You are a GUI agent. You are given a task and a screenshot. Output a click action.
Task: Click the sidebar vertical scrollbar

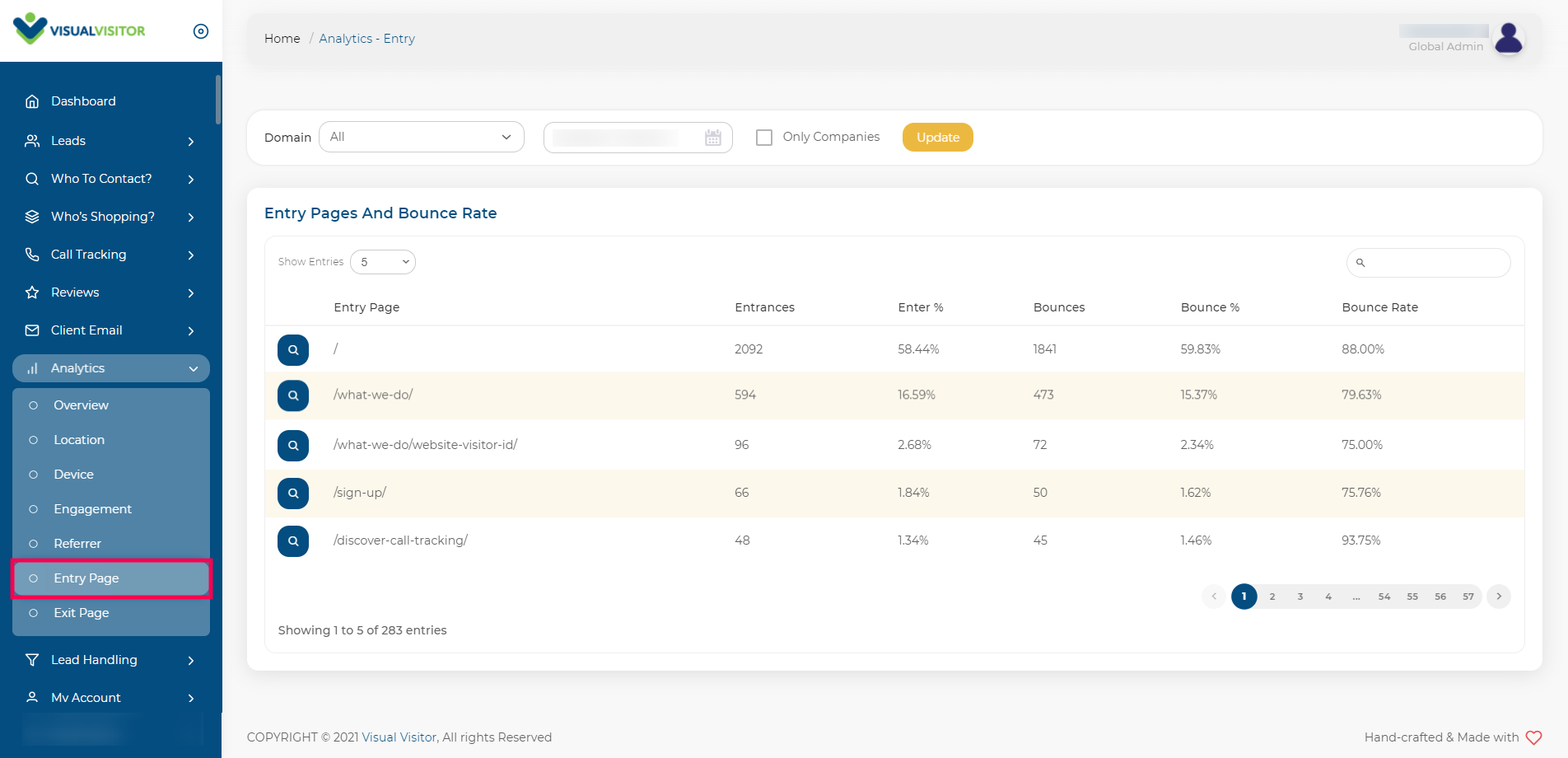pyautogui.click(x=218, y=99)
